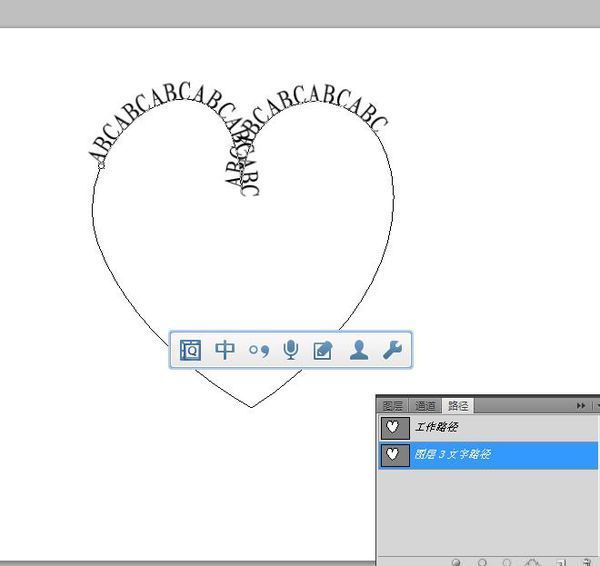The width and height of the screenshot is (600, 566).
Task: Click the microphone voice input icon
Action: pos(291,350)
